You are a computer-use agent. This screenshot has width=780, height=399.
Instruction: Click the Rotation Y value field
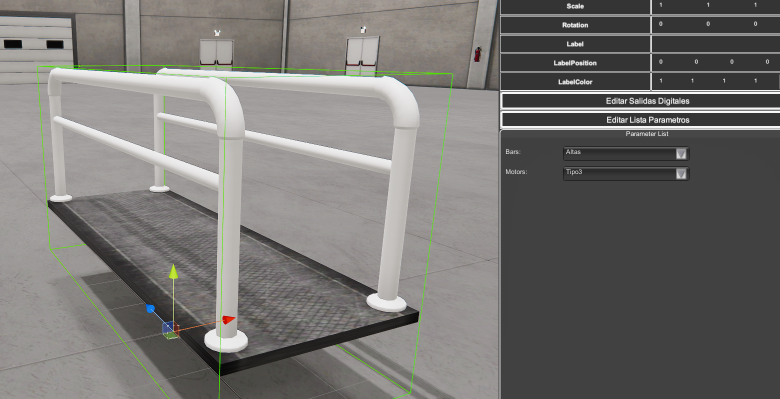click(708, 24)
